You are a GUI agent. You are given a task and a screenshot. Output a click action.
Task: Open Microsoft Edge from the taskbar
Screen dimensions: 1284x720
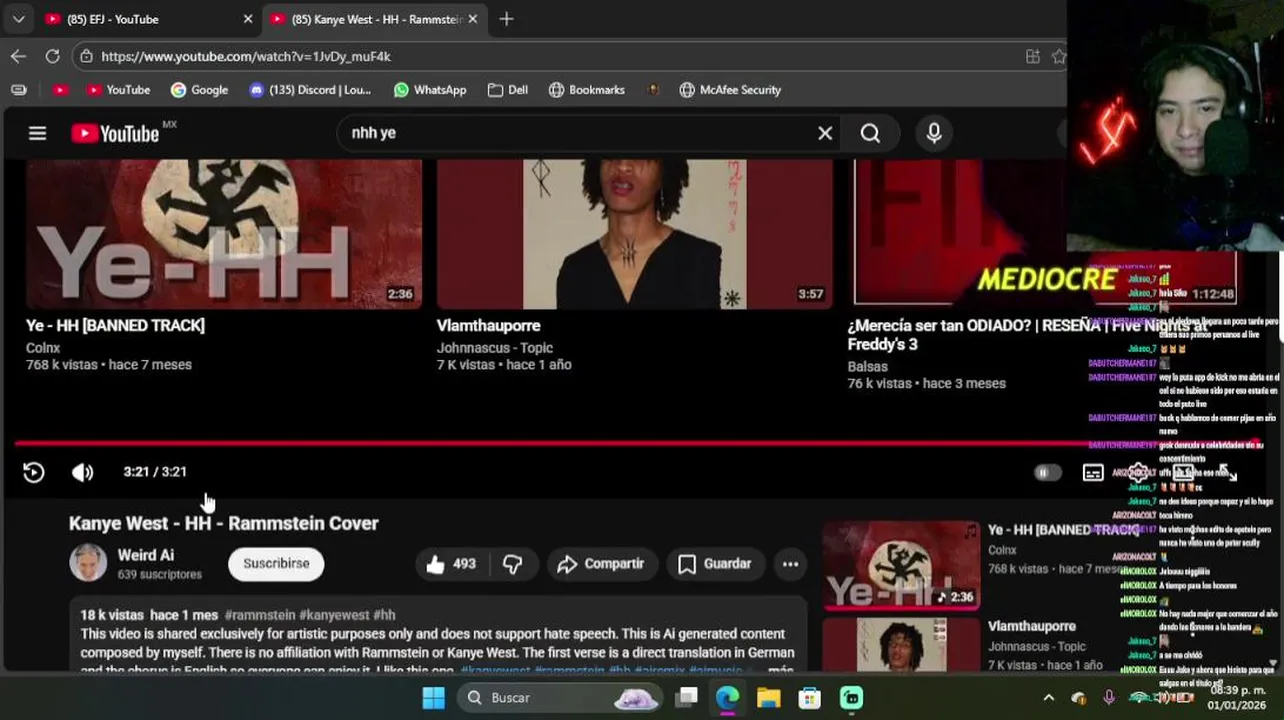pyautogui.click(x=727, y=698)
